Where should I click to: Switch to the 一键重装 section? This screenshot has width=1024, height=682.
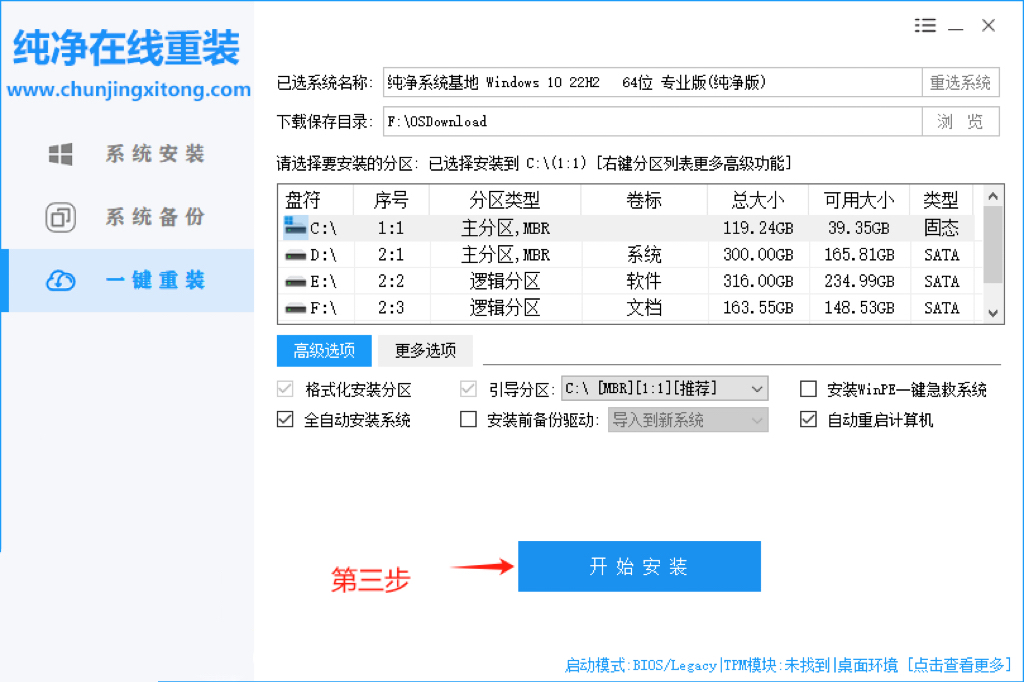click(x=127, y=280)
